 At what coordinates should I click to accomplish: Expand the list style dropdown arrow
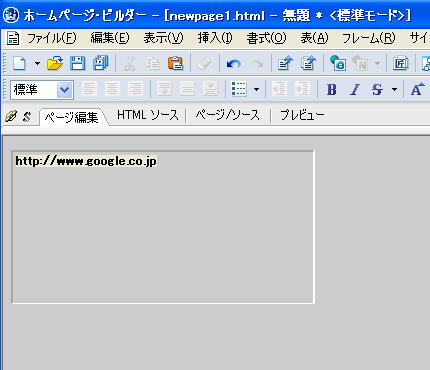coord(256,89)
